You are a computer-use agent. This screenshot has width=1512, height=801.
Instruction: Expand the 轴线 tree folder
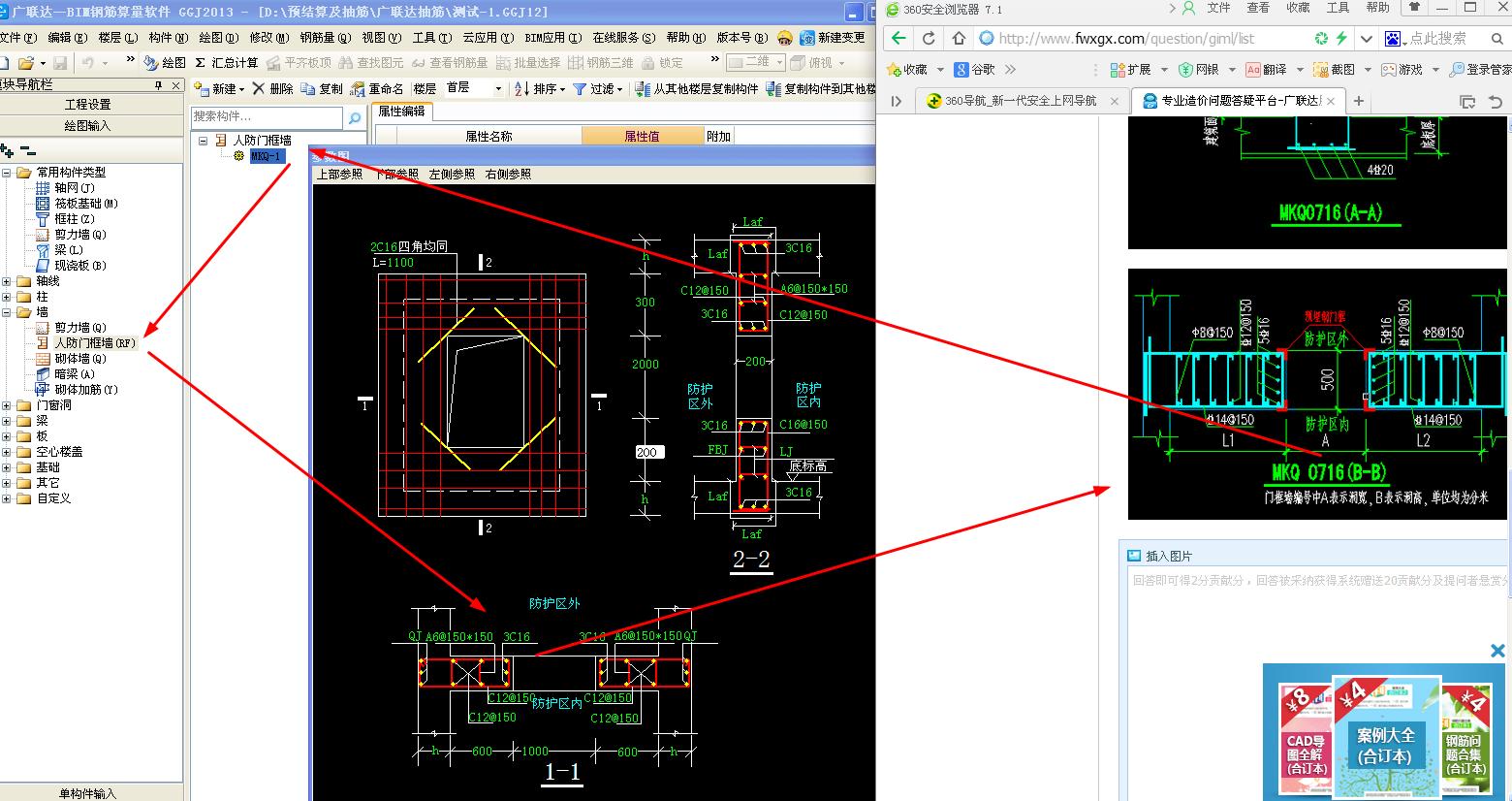pyautogui.click(x=7, y=281)
